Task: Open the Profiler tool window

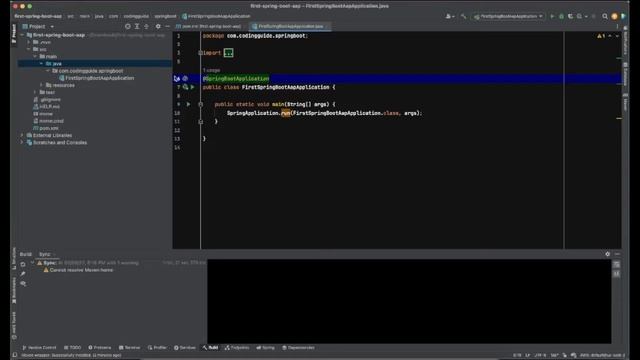Action: click(x=157, y=348)
